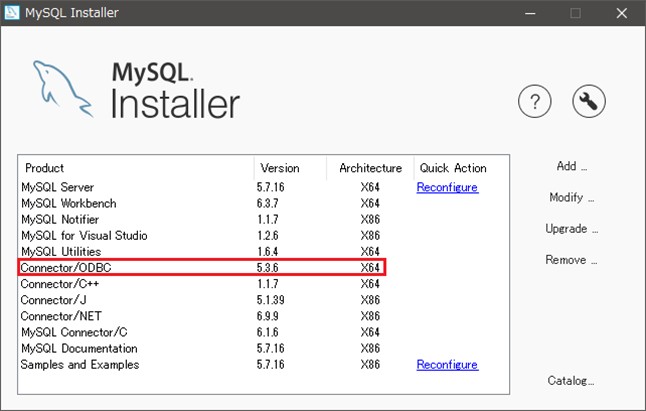The width and height of the screenshot is (646, 411).
Task: Click Reconfigure link for Samples and Examples
Action: pyautogui.click(x=447, y=364)
